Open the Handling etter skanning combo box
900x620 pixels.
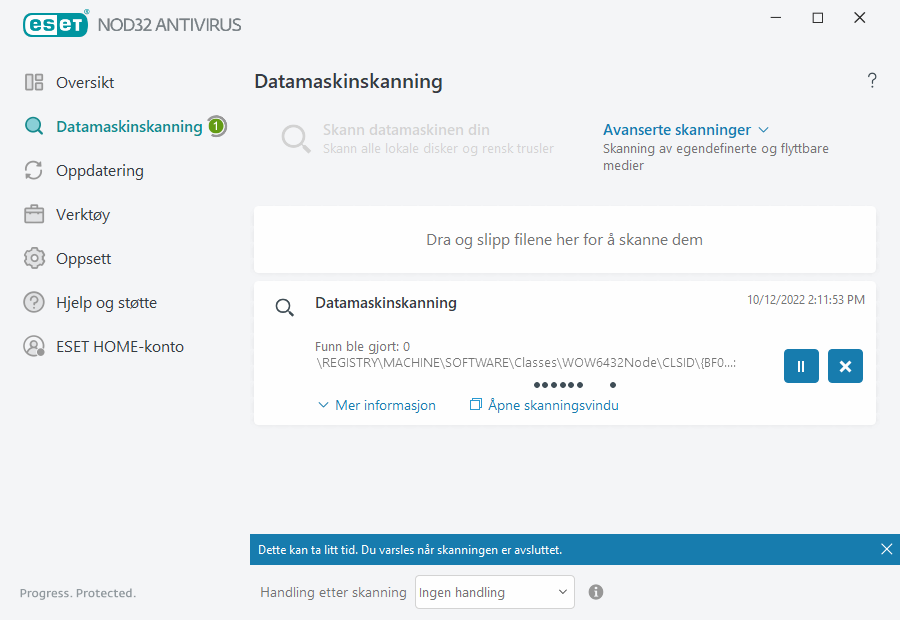494,592
